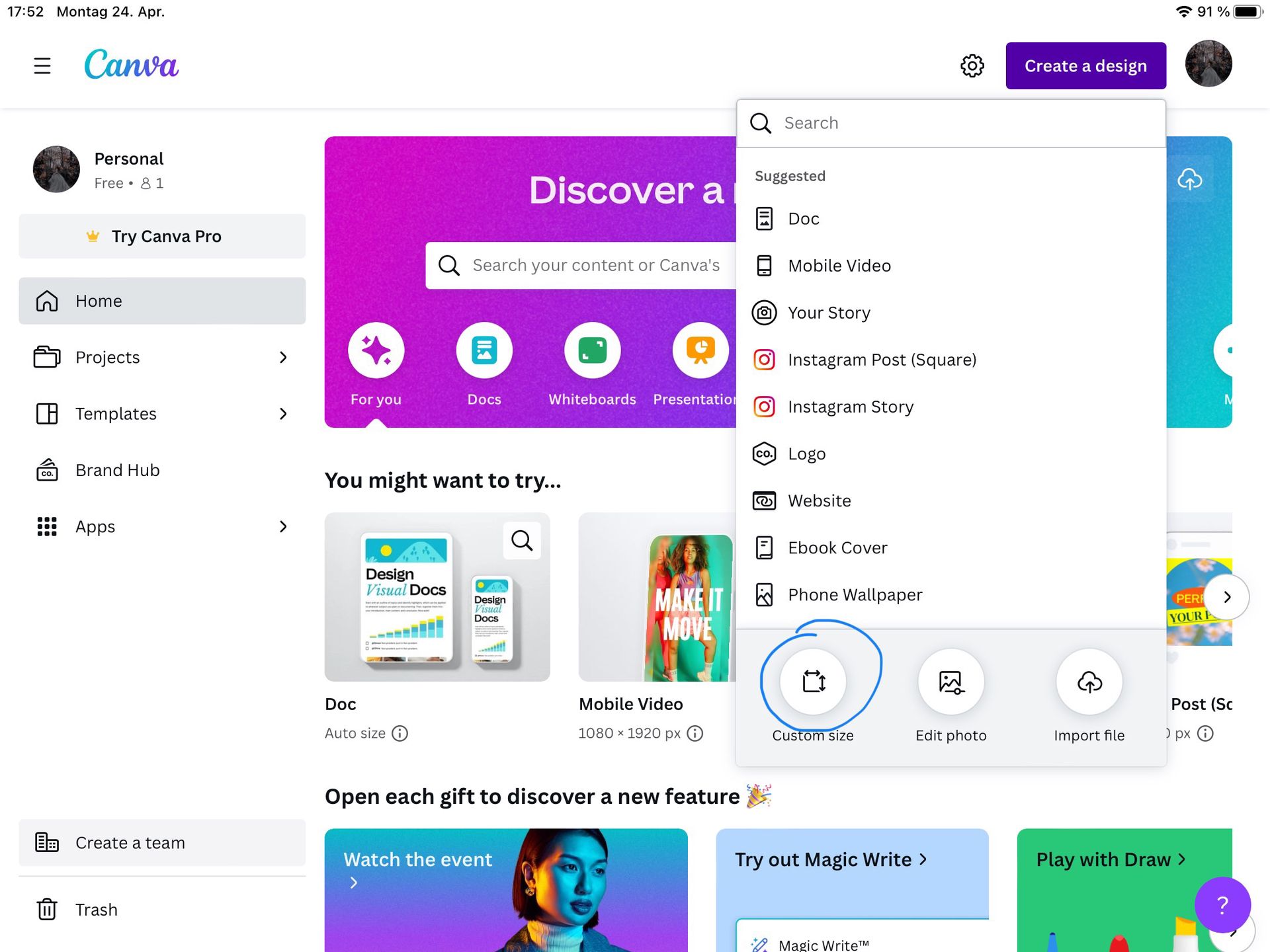This screenshot has height=952, width=1270.
Task: Open Brand Hub in sidebar
Action: pos(162,470)
